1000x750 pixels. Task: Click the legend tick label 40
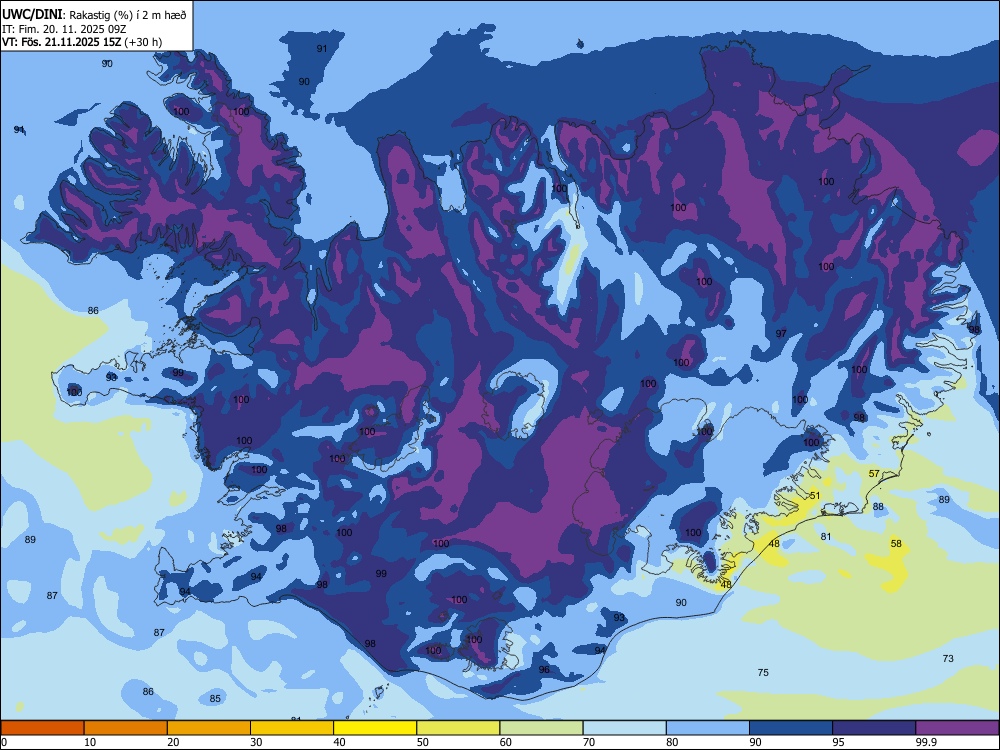point(339,742)
